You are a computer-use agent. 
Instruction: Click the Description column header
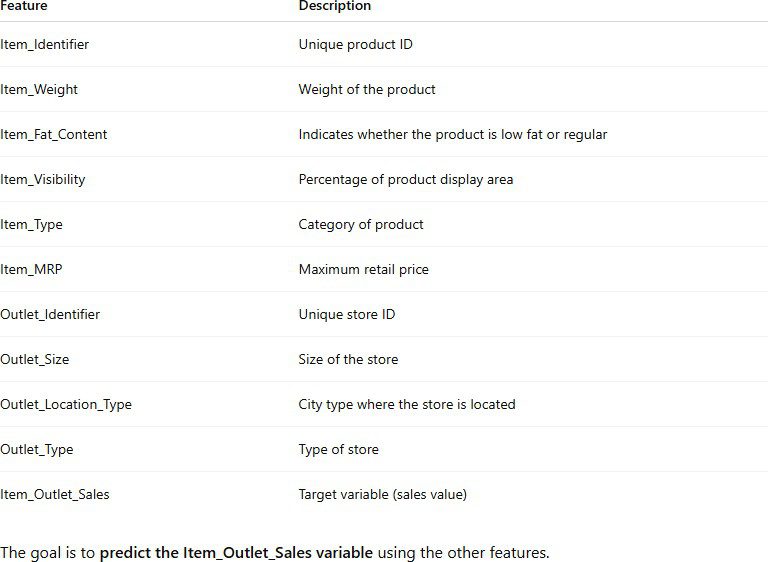335,6
